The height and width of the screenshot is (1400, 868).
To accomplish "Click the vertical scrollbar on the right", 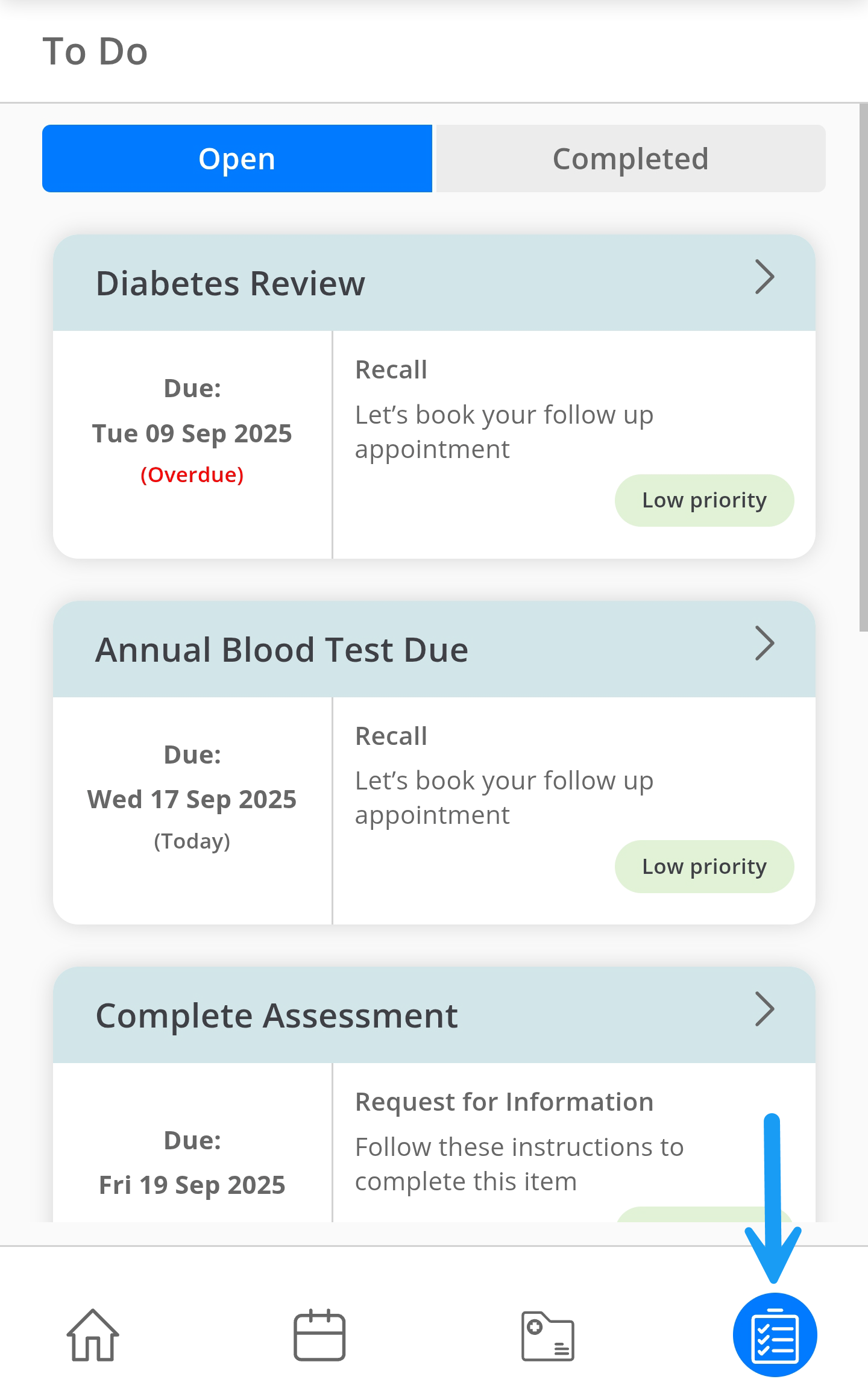I will [863, 368].
